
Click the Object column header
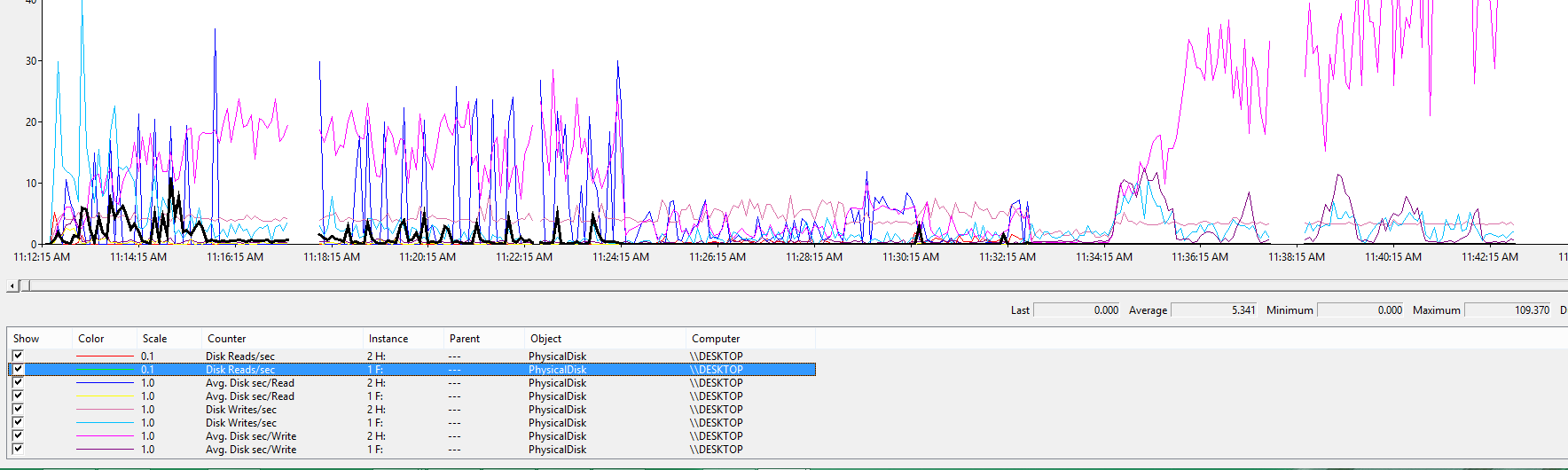tap(545, 339)
